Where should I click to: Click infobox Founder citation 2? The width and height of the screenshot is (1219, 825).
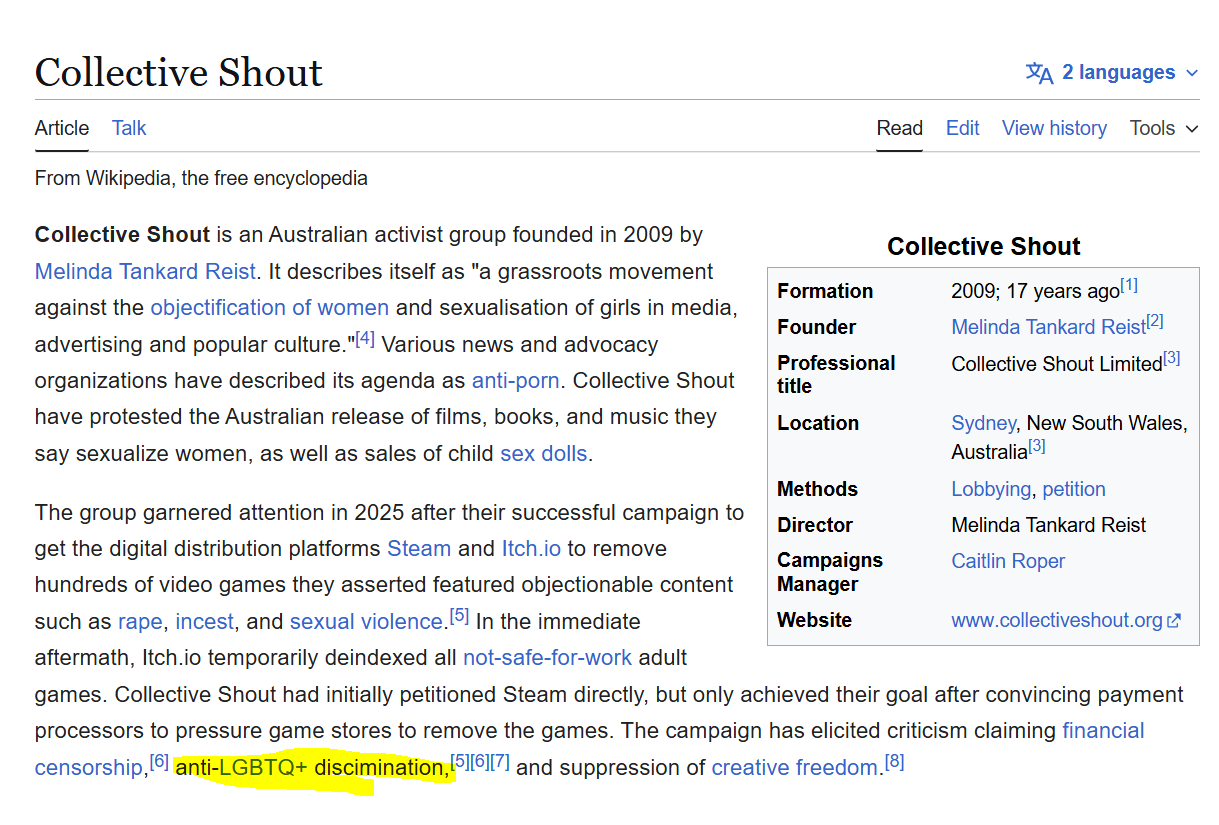pos(1154,322)
